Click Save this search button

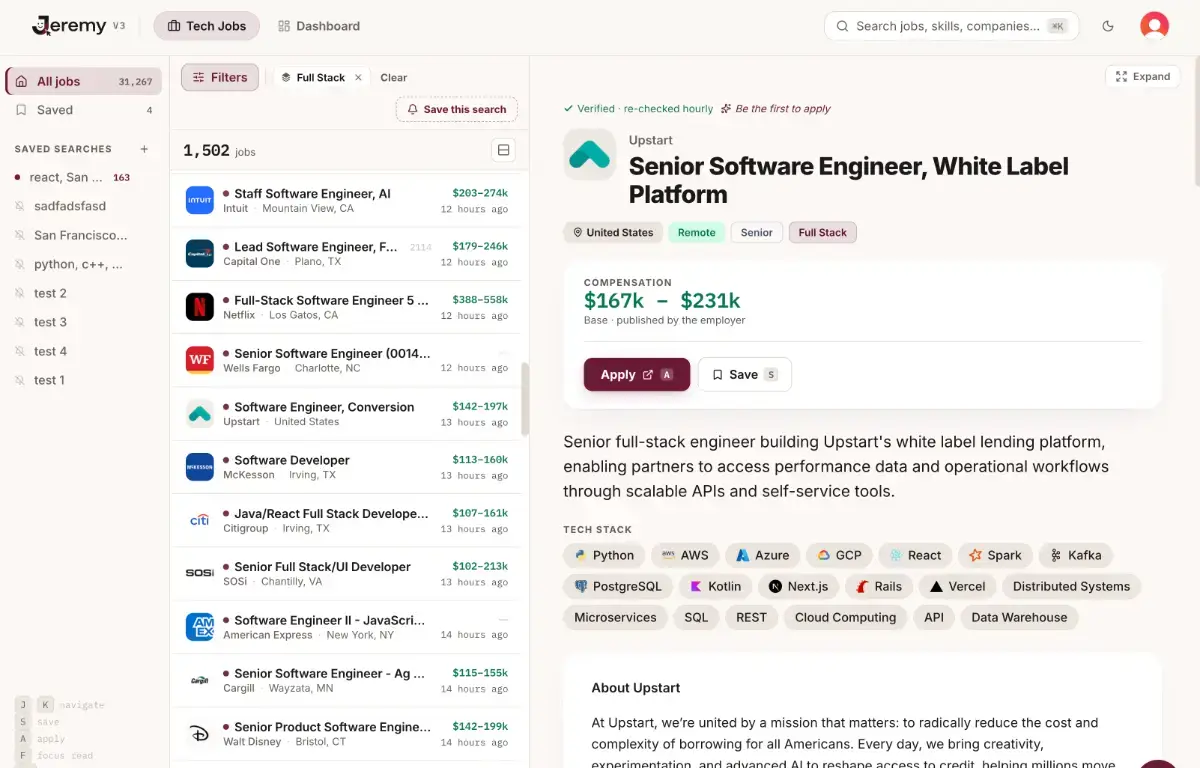(456, 109)
